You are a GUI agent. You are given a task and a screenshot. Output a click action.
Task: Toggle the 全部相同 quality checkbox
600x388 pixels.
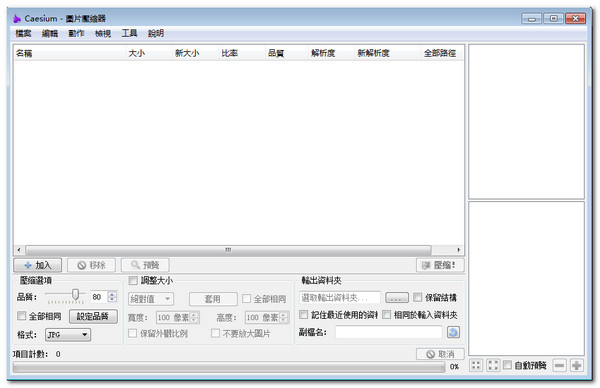point(22,316)
